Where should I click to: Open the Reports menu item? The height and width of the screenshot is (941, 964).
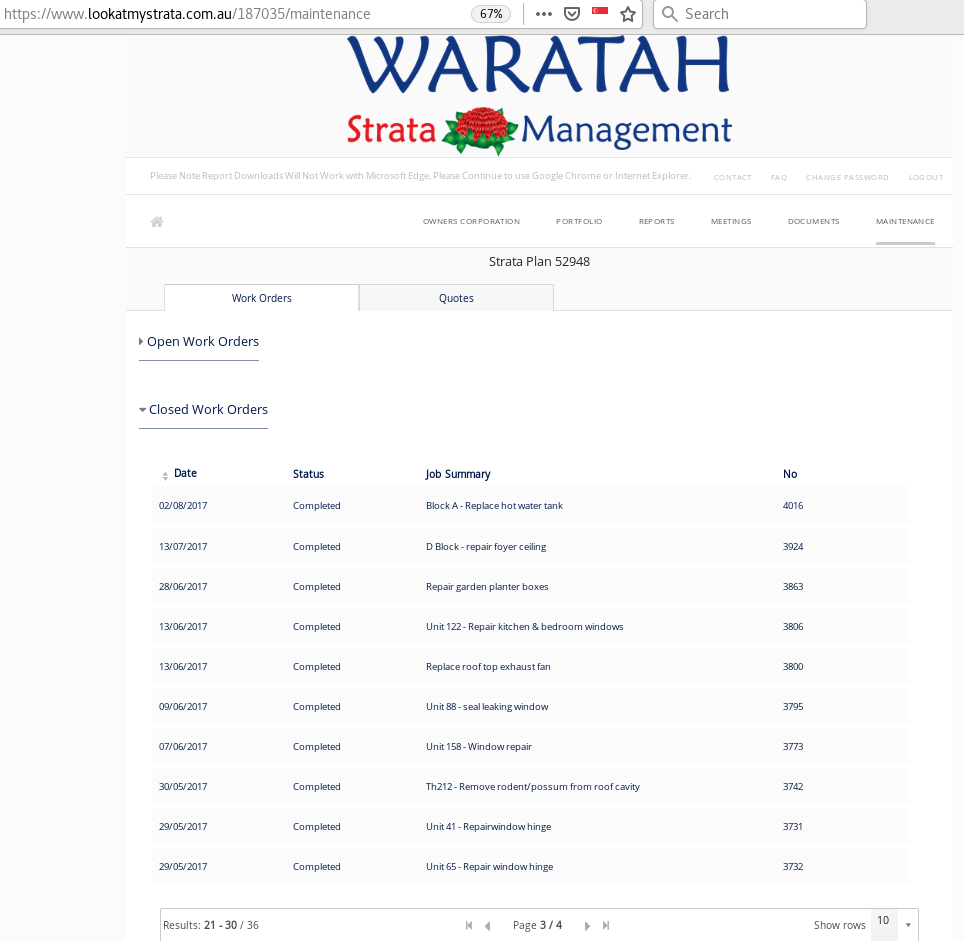coord(656,222)
